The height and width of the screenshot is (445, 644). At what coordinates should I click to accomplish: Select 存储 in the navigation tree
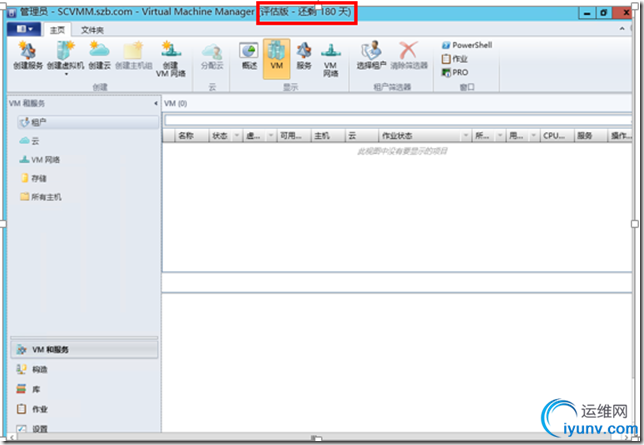34,178
